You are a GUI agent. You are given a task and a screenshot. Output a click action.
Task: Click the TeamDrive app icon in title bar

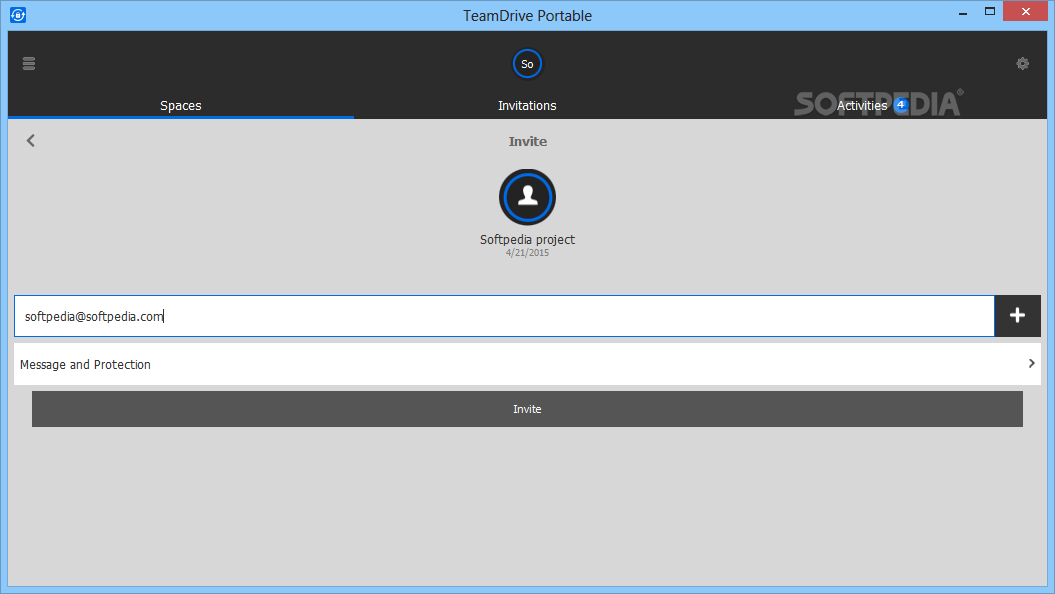pos(18,15)
